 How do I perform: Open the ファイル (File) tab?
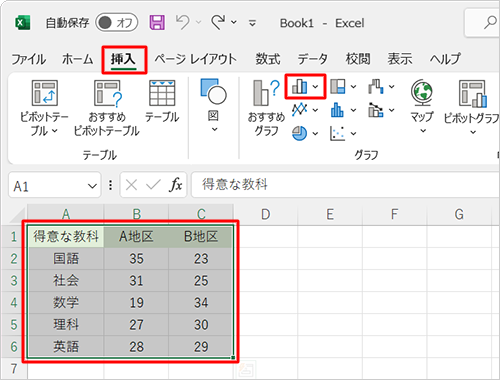[29, 59]
